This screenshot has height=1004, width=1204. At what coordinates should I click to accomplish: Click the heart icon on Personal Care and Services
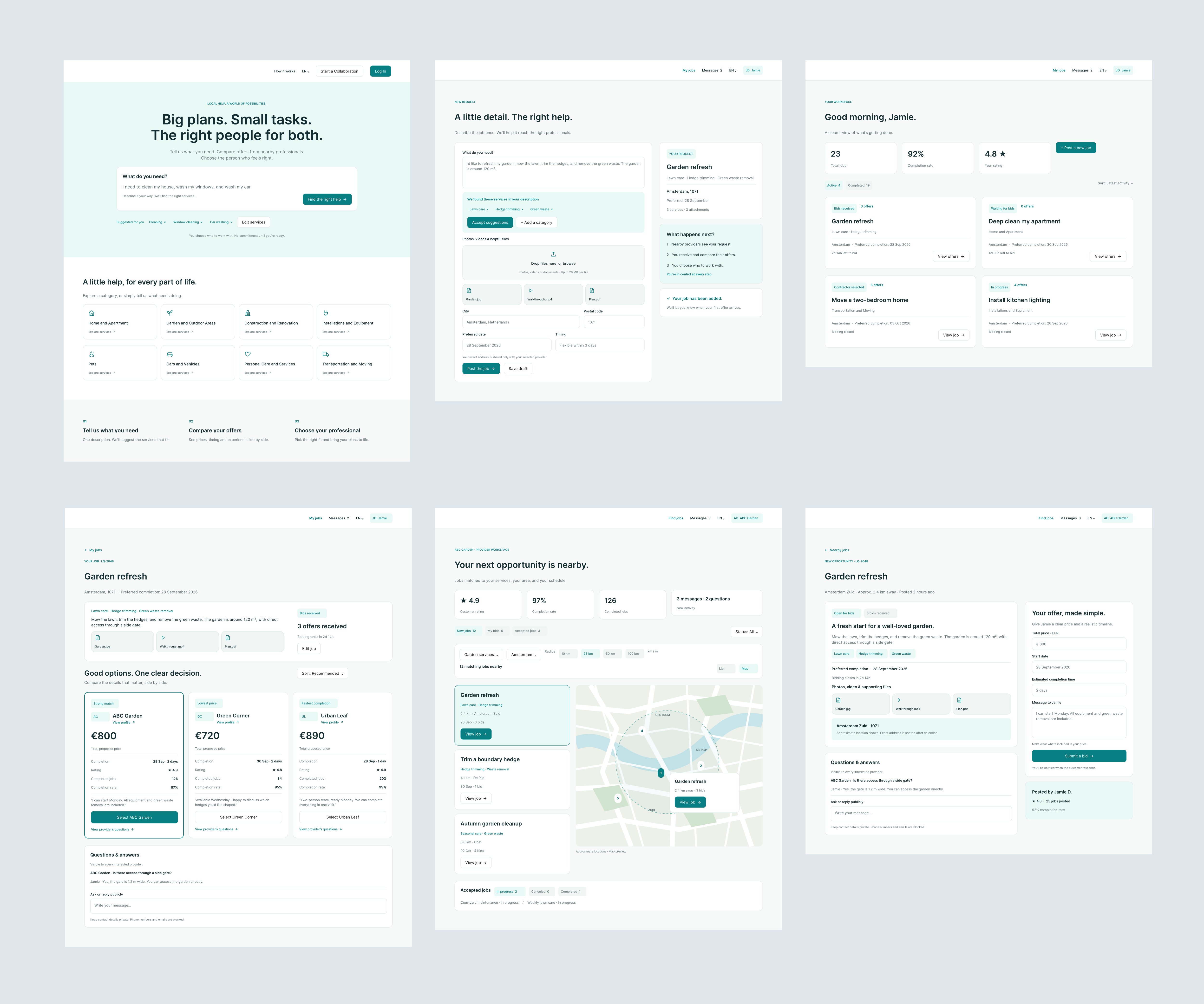pyautogui.click(x=248, y=354)
